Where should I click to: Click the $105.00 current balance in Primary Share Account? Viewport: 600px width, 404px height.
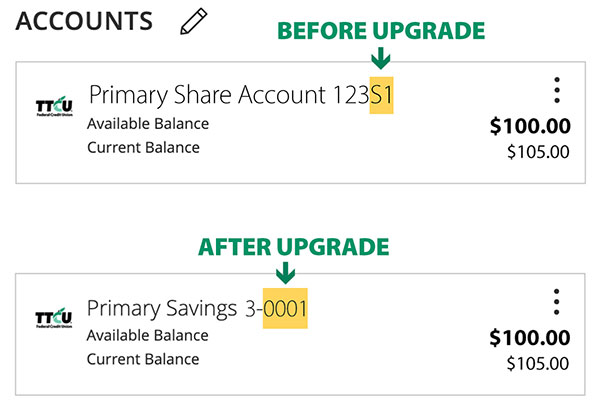(x=538, y=152)
